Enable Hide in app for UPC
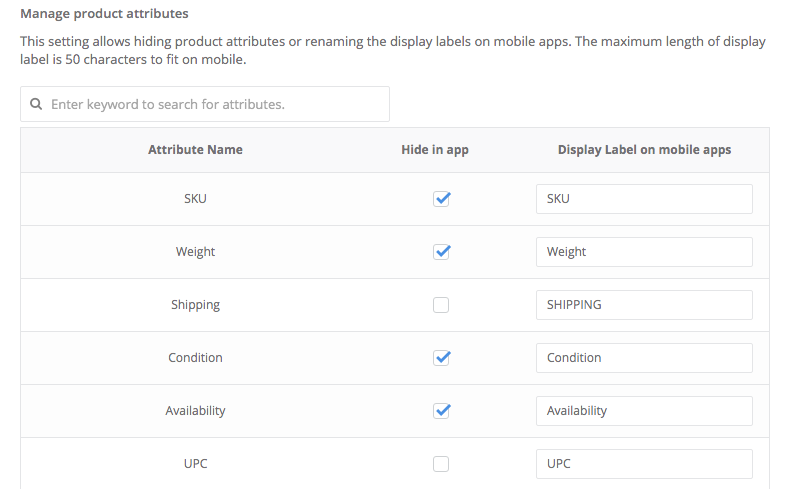 (441, 463)
